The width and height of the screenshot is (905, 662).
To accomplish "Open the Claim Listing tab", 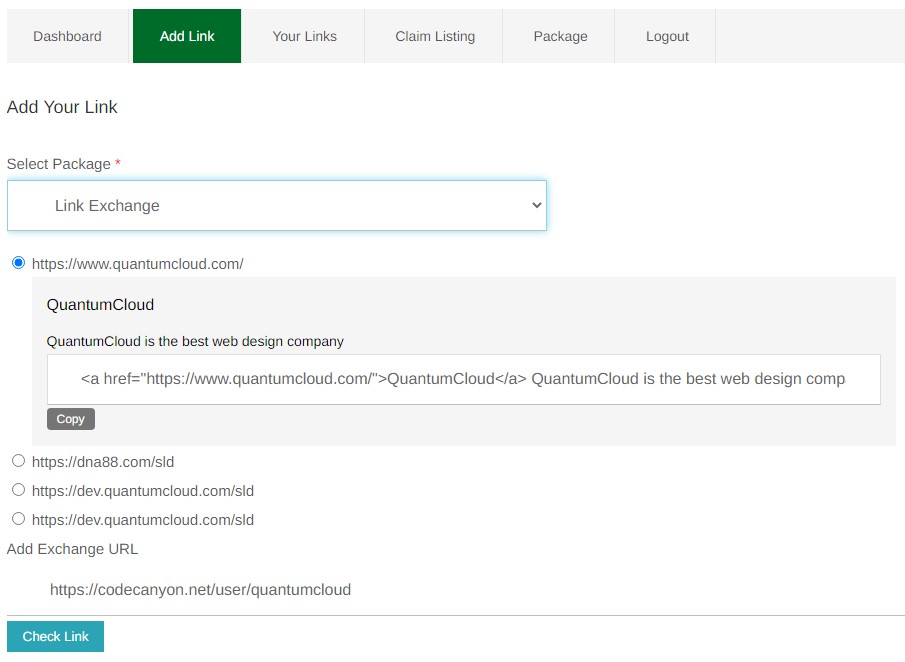I will point(435,36).
